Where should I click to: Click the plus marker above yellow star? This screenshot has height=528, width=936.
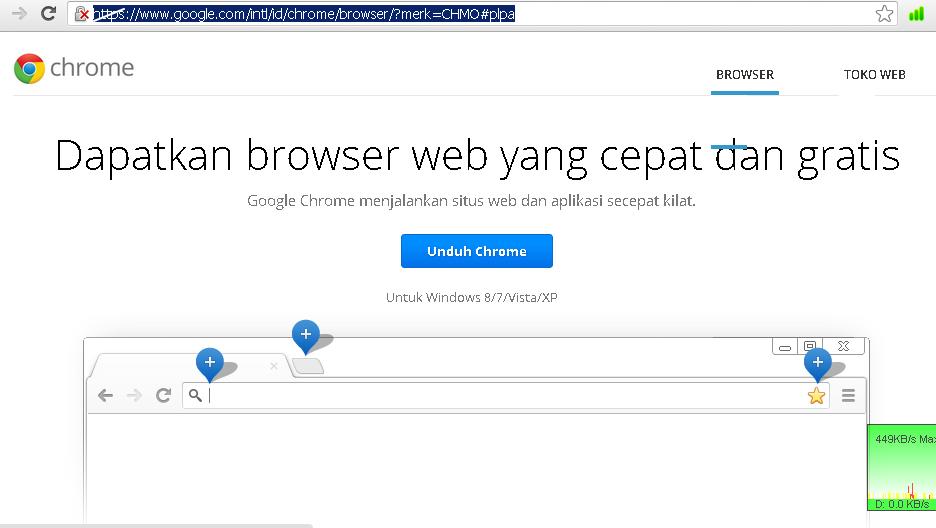click(x=817, y=364)
